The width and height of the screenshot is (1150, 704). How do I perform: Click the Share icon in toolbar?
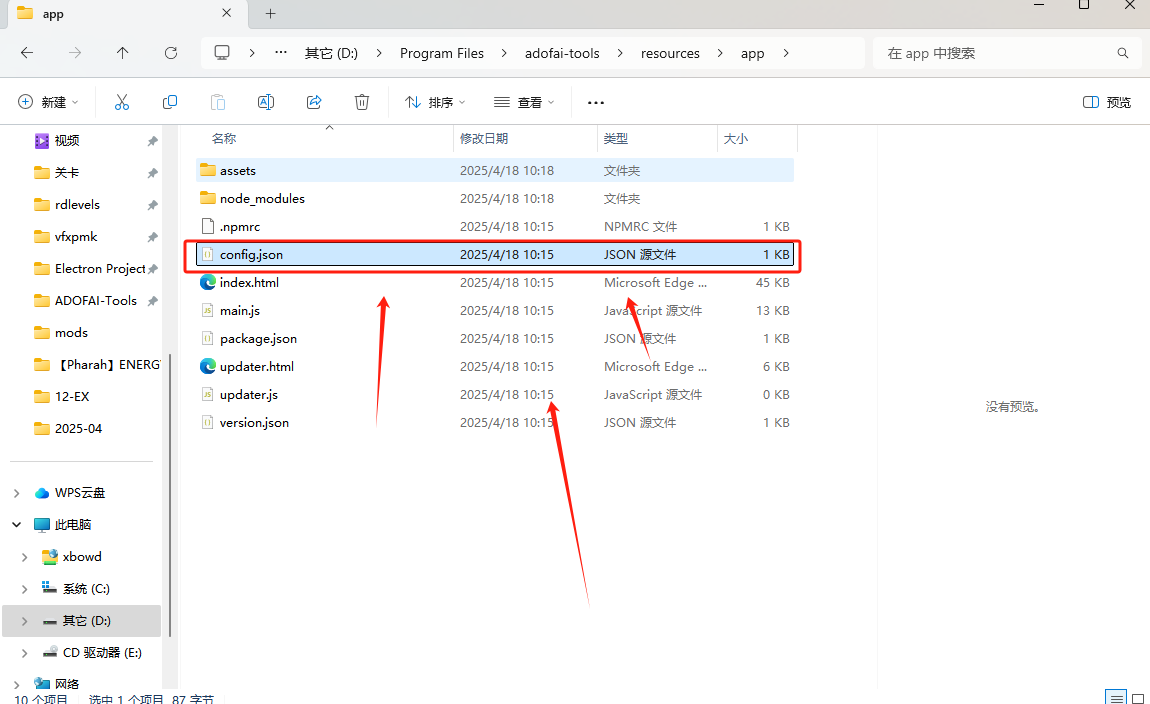(x=314, y=102)
